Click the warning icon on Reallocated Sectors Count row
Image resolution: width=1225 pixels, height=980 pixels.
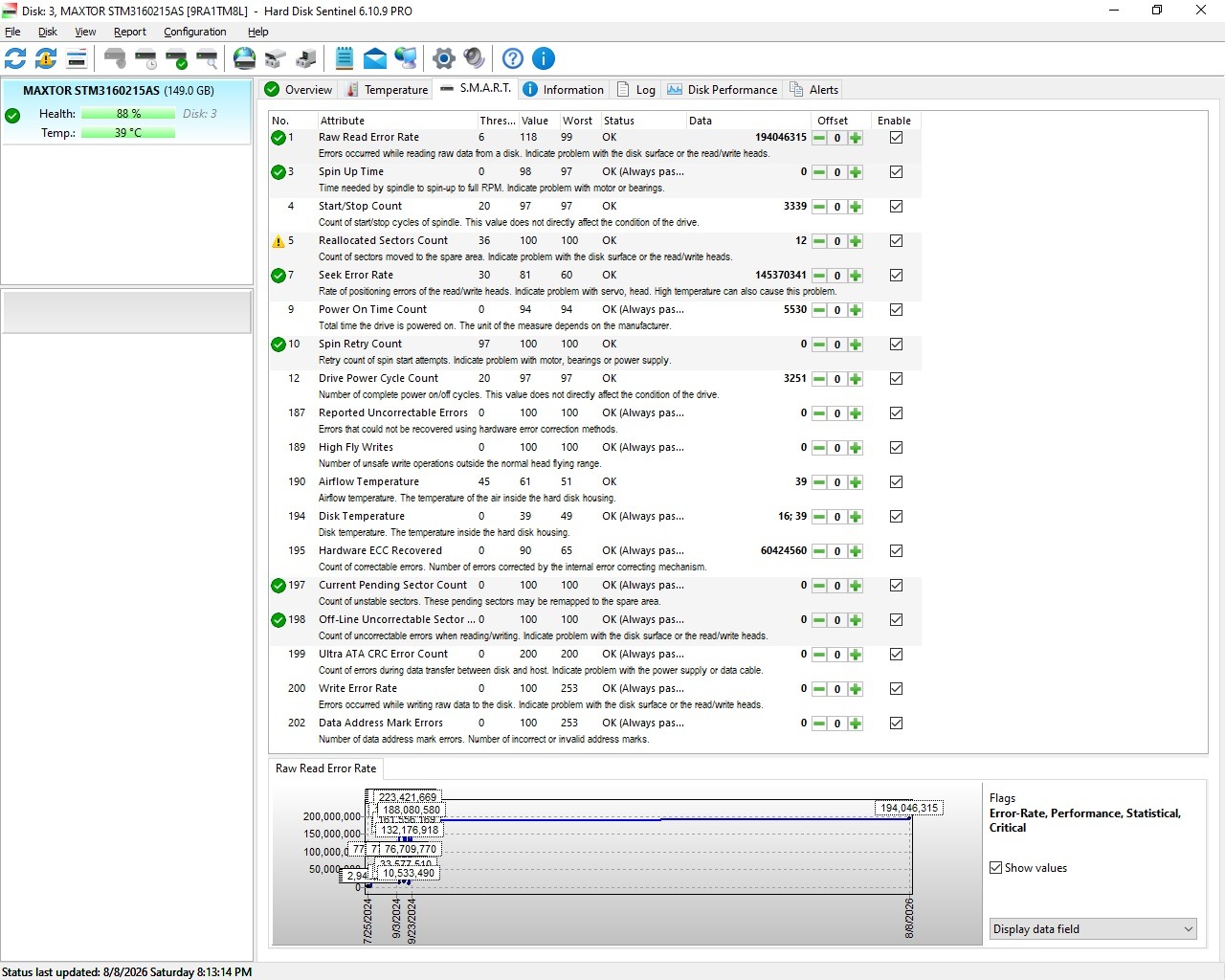point(278,241)
